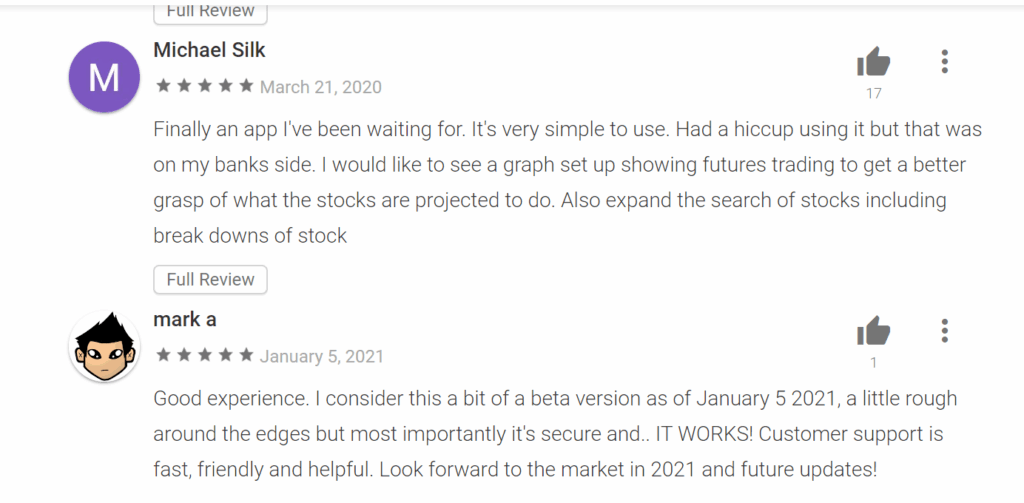Click the January 5, 2021 review date
Viewport: 1024px width, 503px height.
tap(322, 356)
